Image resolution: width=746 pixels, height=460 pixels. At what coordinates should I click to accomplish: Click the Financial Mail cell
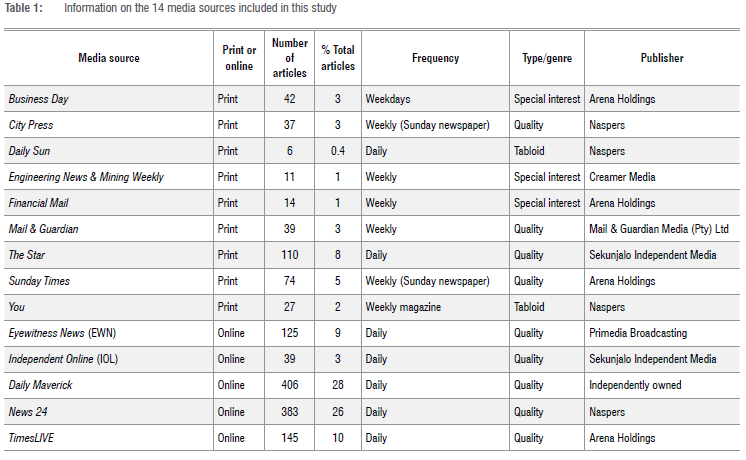[x=38, y=203]
